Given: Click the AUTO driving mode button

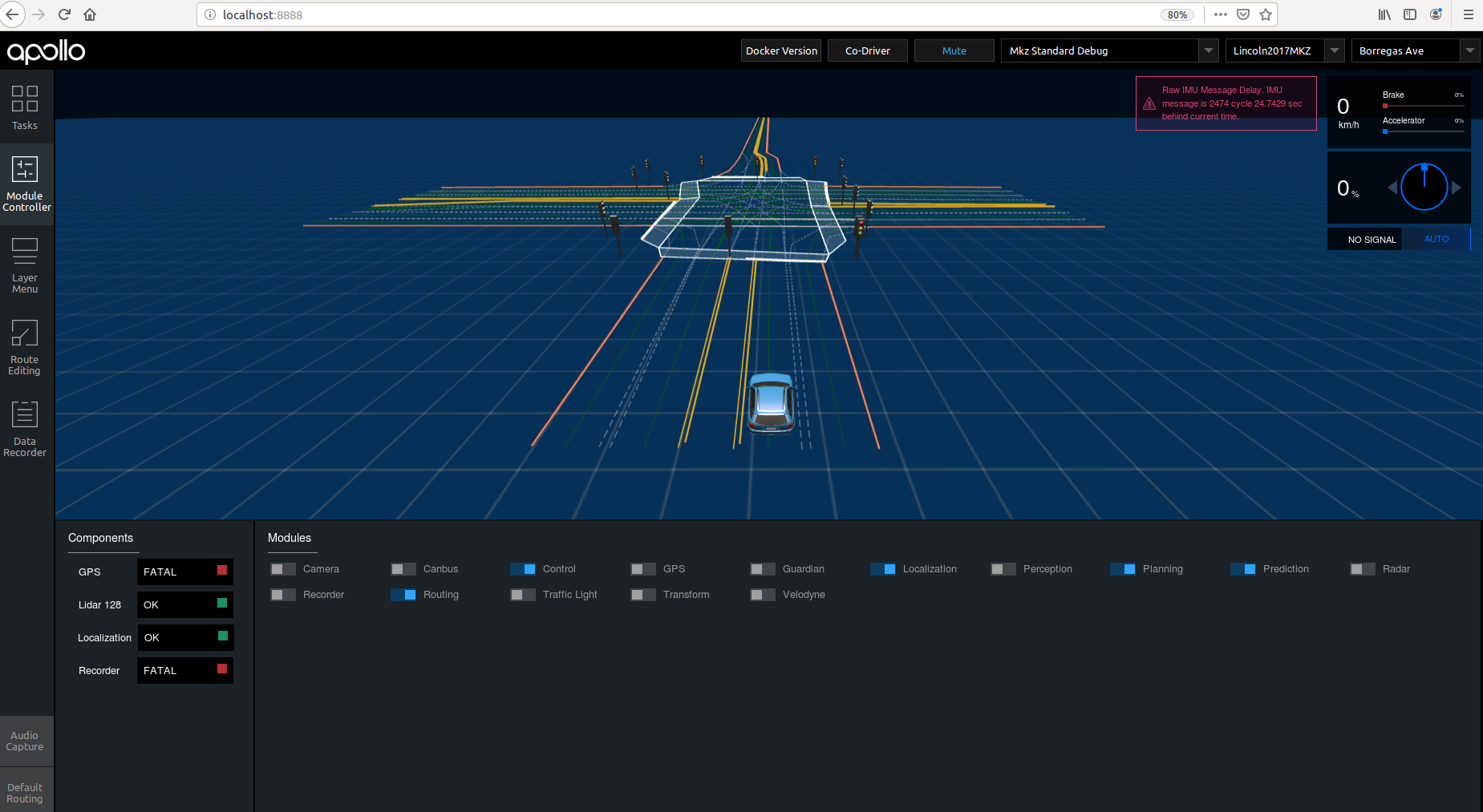Looking at the screenshot, I should 1436,239.
